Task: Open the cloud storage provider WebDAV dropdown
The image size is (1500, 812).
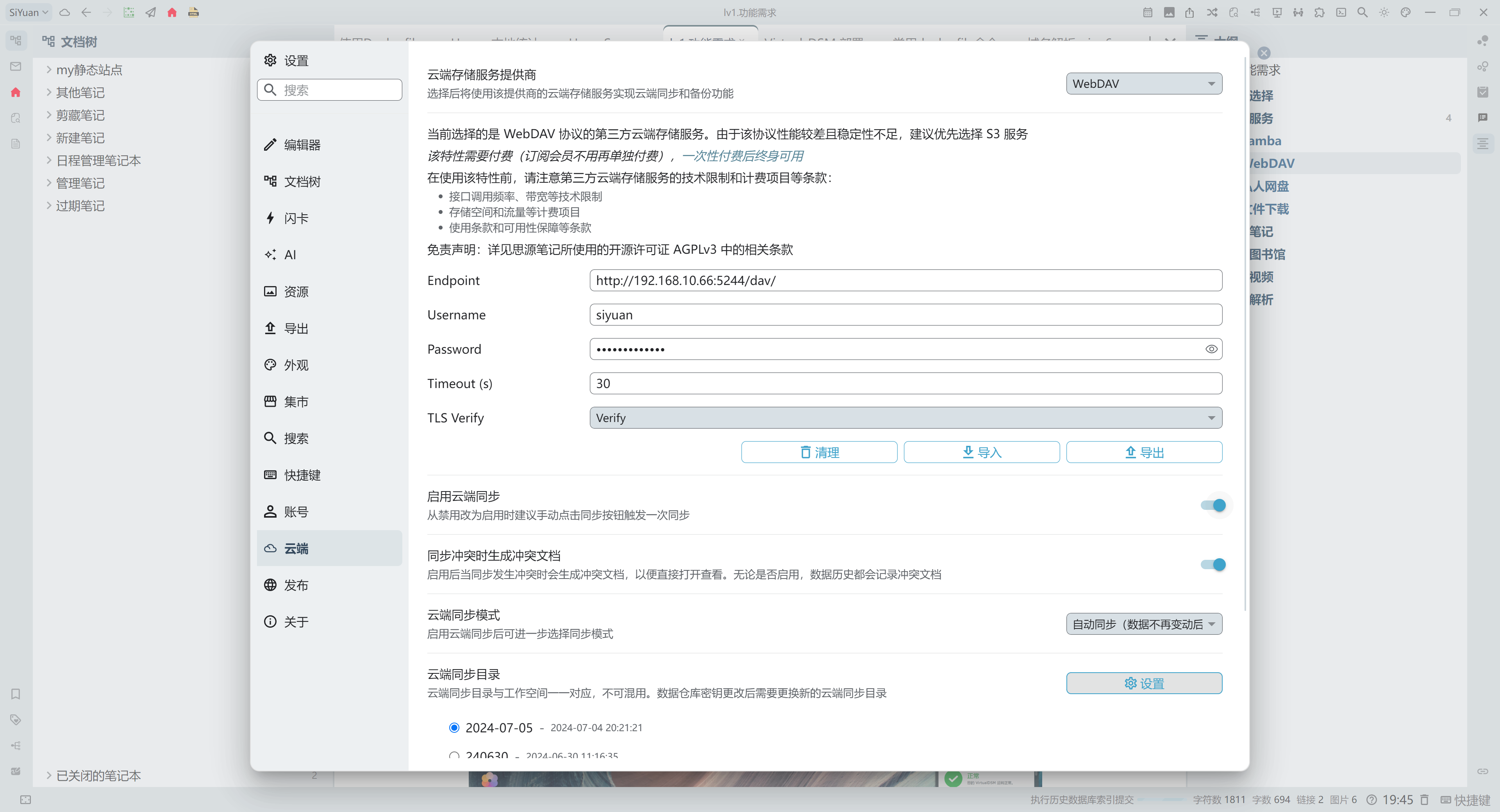Action: point(1144,84)
